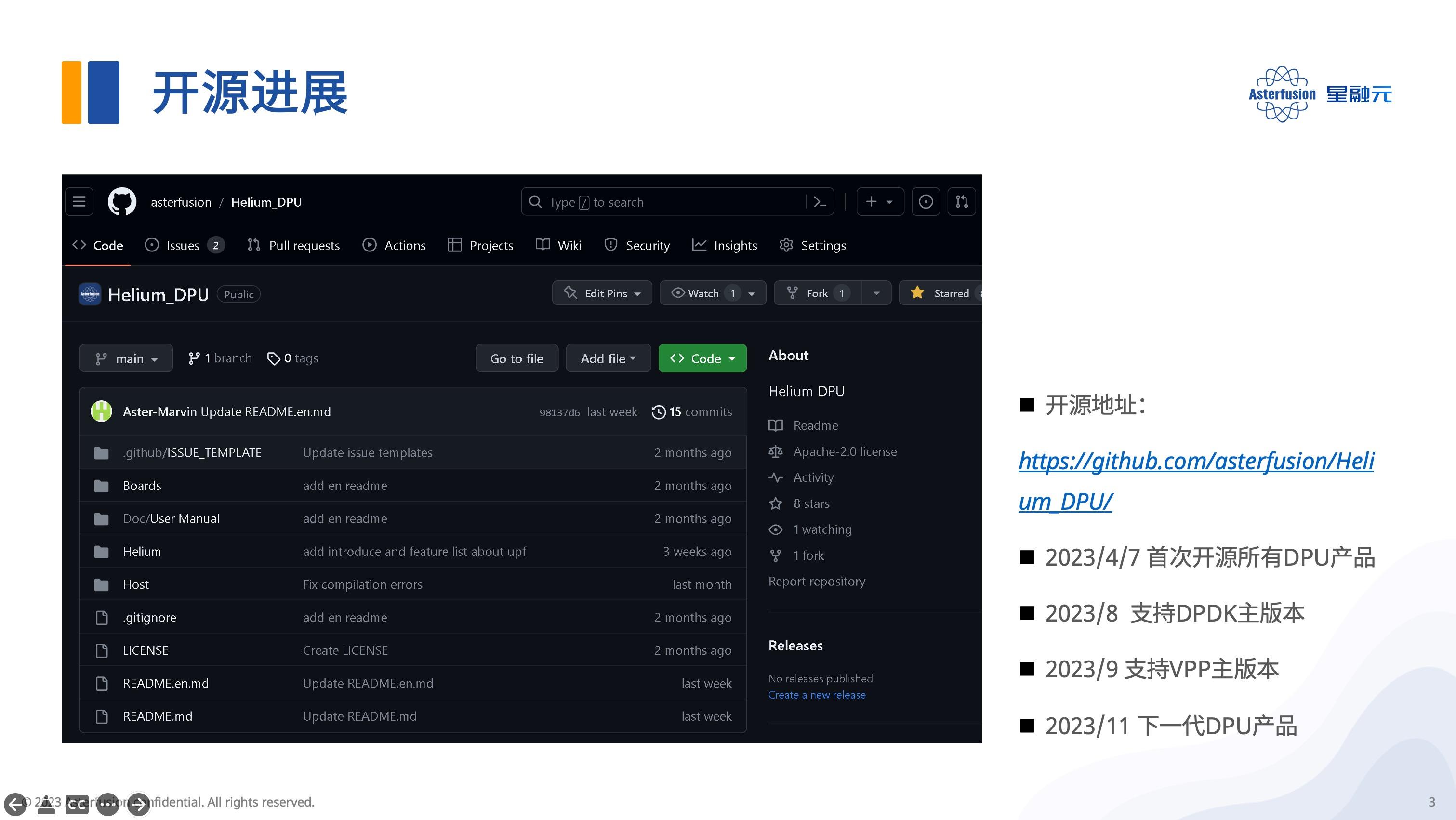This screenshot has height=820, width=1456.
Task: Select the star icon beside 8 stars
Action: coord(776,503)
